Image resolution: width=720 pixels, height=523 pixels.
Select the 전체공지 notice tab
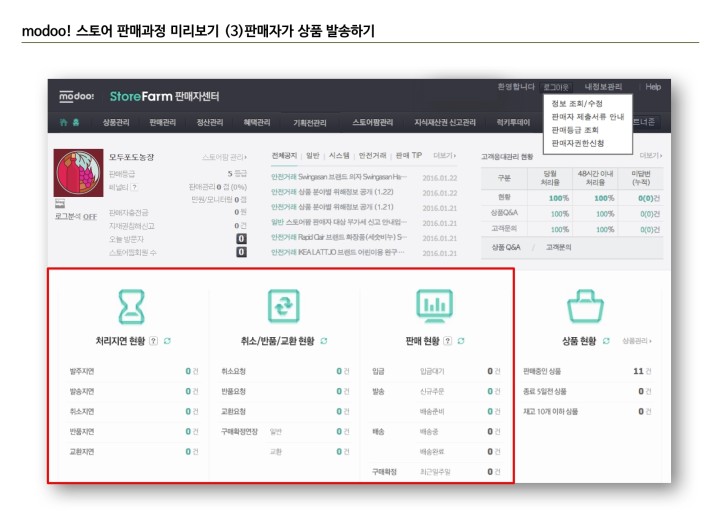(x=284, y=156)
